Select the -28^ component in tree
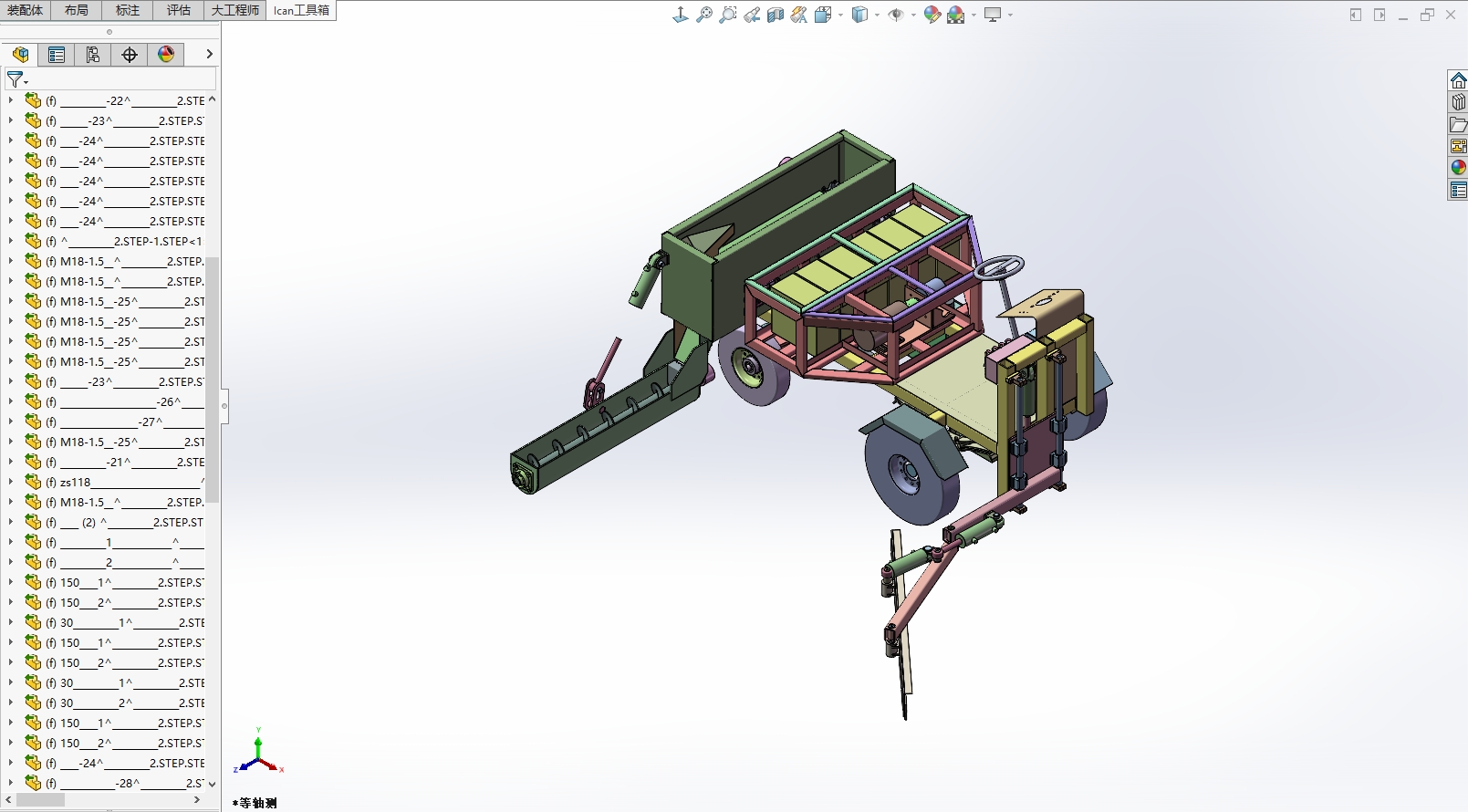The height and width of the screenshot is (812, 1468). pyautogui.click(x=124, y=783)
